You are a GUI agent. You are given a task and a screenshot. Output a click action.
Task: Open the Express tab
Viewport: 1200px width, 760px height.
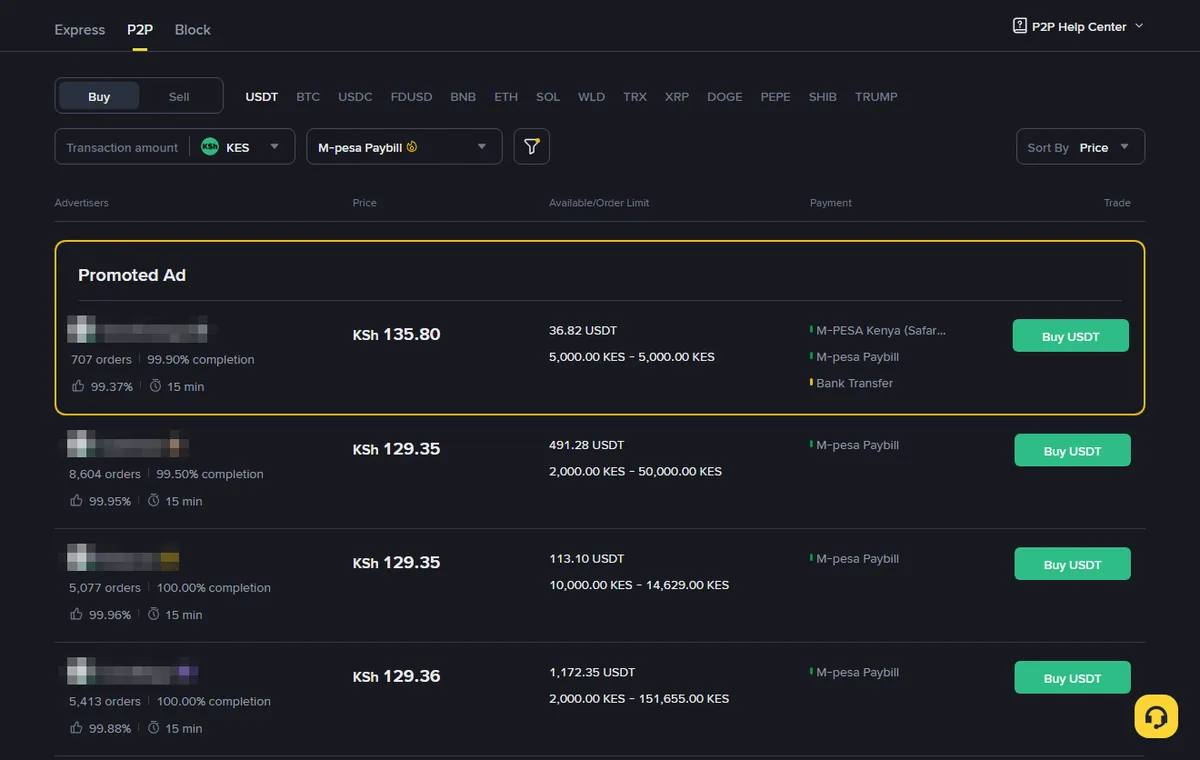click(80, 29)
